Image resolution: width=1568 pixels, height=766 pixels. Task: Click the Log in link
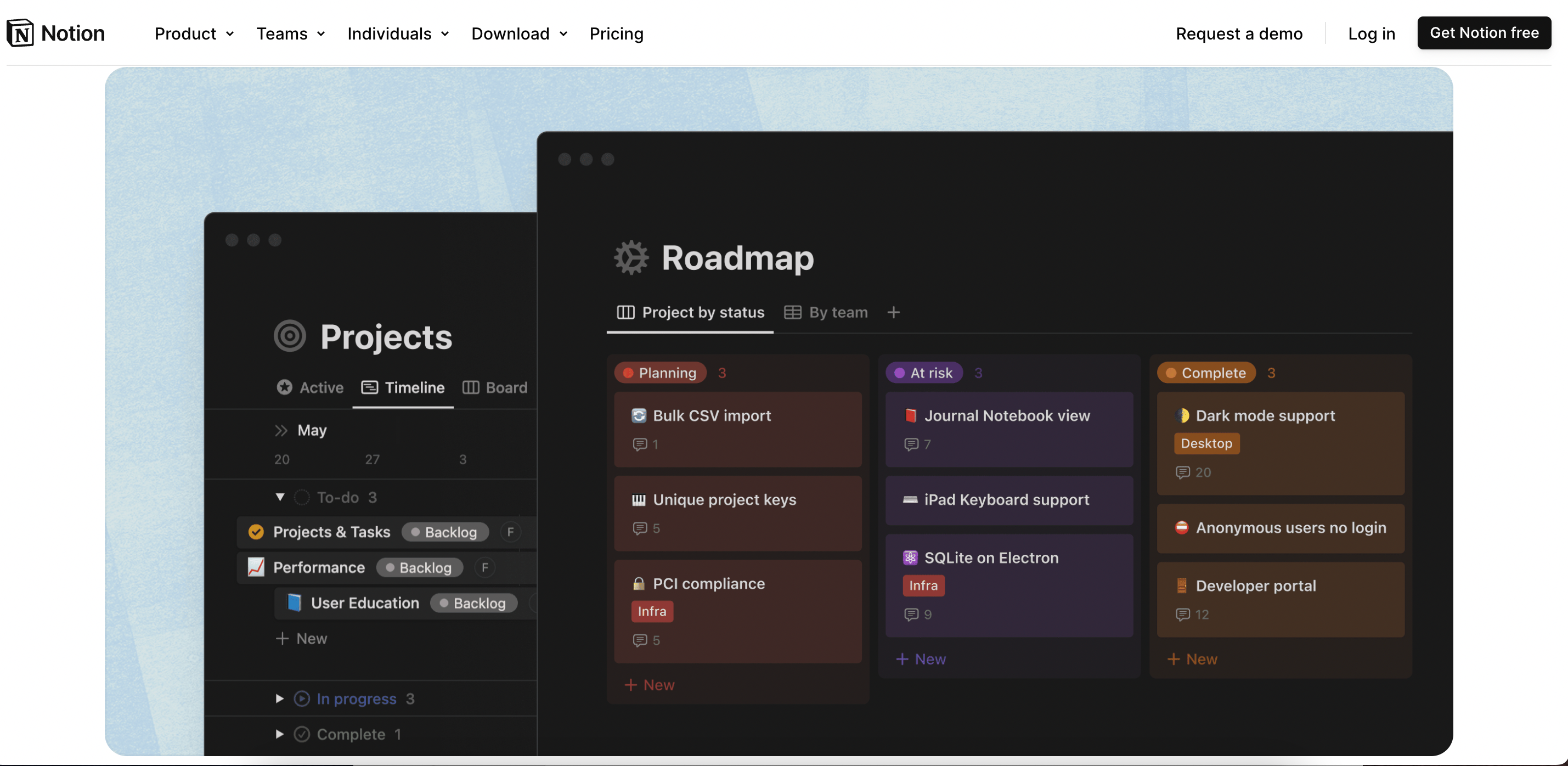click(x=1372, y=33)
